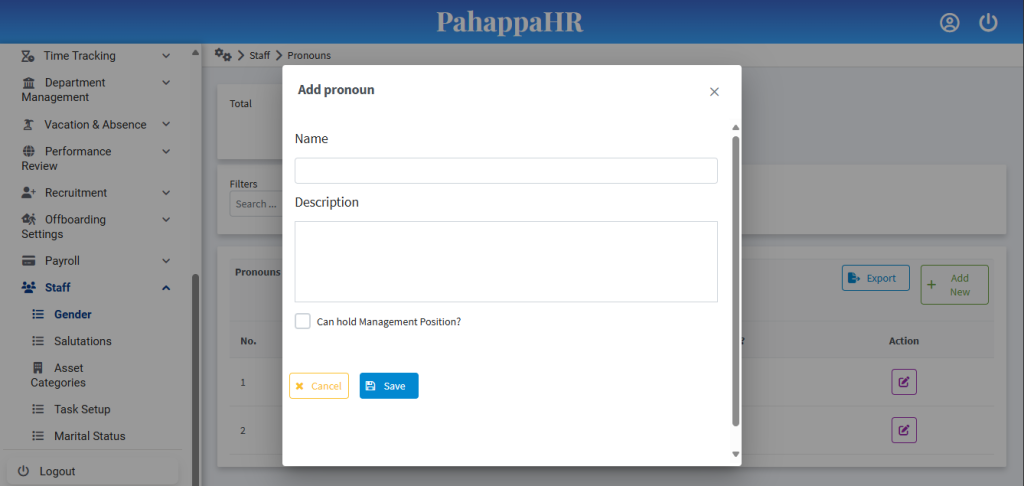Click the Recruitment person-plus icon
Screen dimensions: 1024x486
tap(29, 193)
